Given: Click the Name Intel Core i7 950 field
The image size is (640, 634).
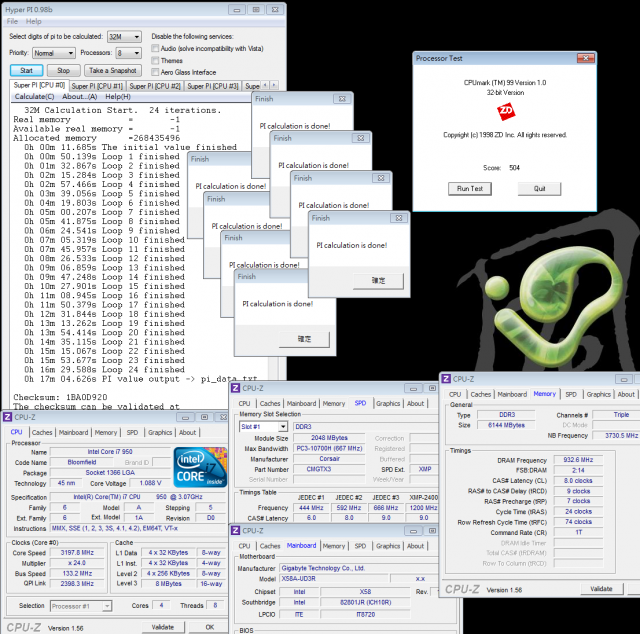Looking at the screenshot, I should [110, 452].
